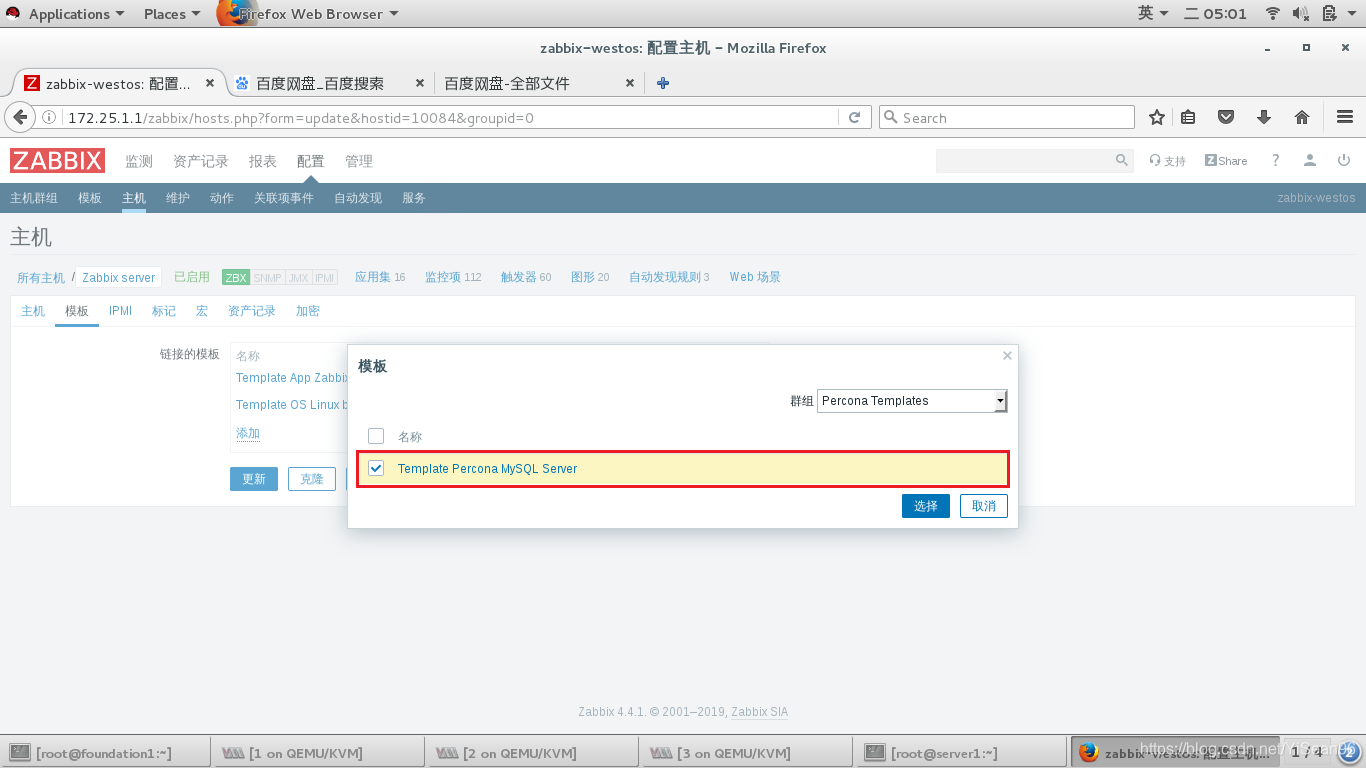Image resolution: width=1366 pixels, height=768 pixels.
Task: Open the 资产记录 top menu
Action: coord(201,161)
